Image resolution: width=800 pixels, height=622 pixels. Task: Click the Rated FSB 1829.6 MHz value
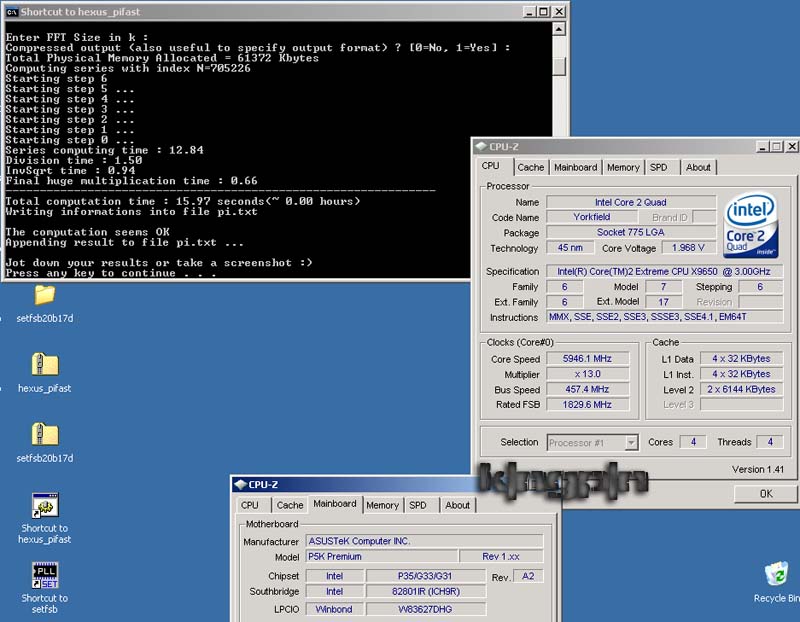(587, 405)
